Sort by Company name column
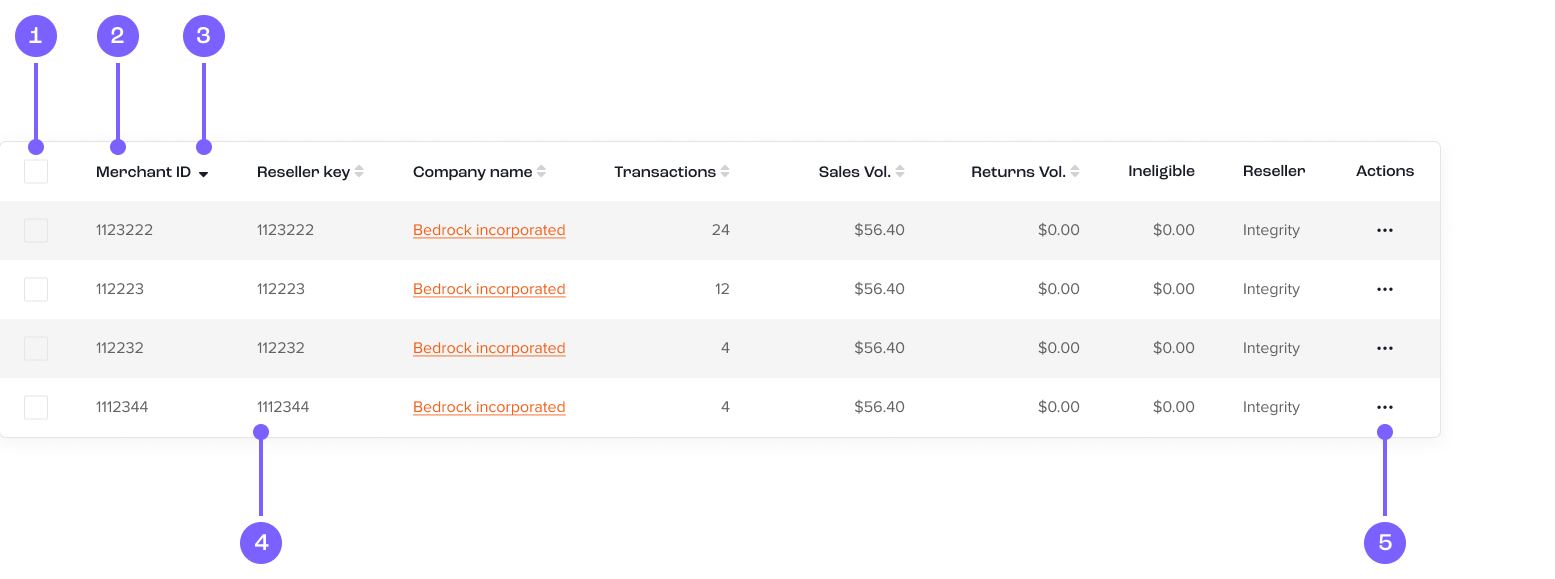Viewport: 1555px width, 579px height. [541, 172]
